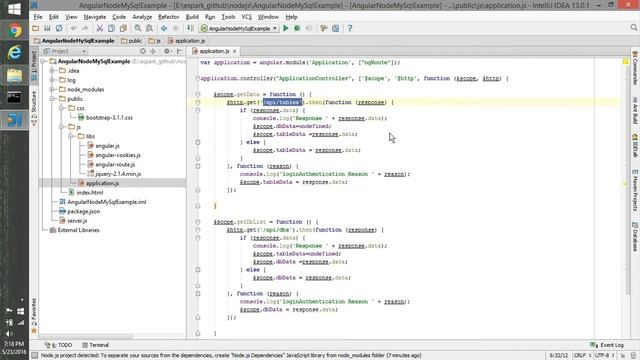Hide the Project panel with hide icon
The image size is (640, 360).
tap(180, 51)
